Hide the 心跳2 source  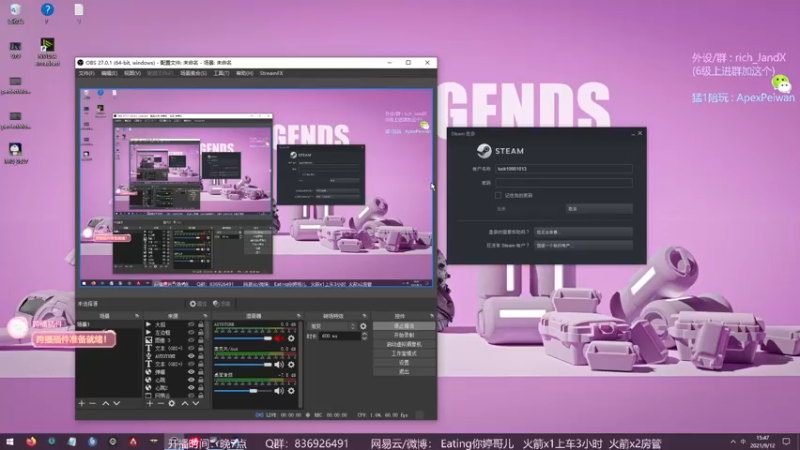(x=191, y=388)
